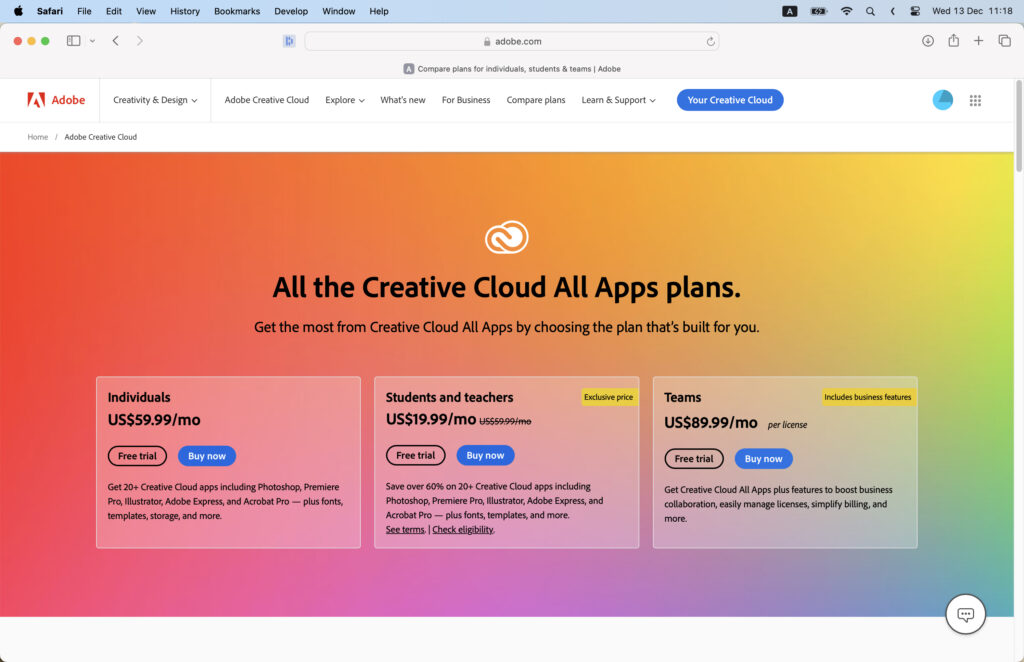Click the Spotlight search icon in the menu bar
Screen dimensions: 1024x662
click(870, 11)
